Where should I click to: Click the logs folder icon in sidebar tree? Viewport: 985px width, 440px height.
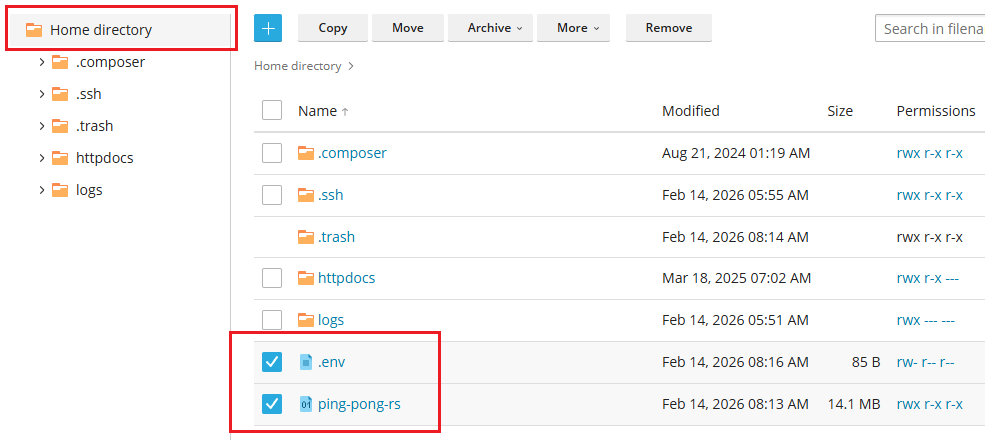coord(60,190)
